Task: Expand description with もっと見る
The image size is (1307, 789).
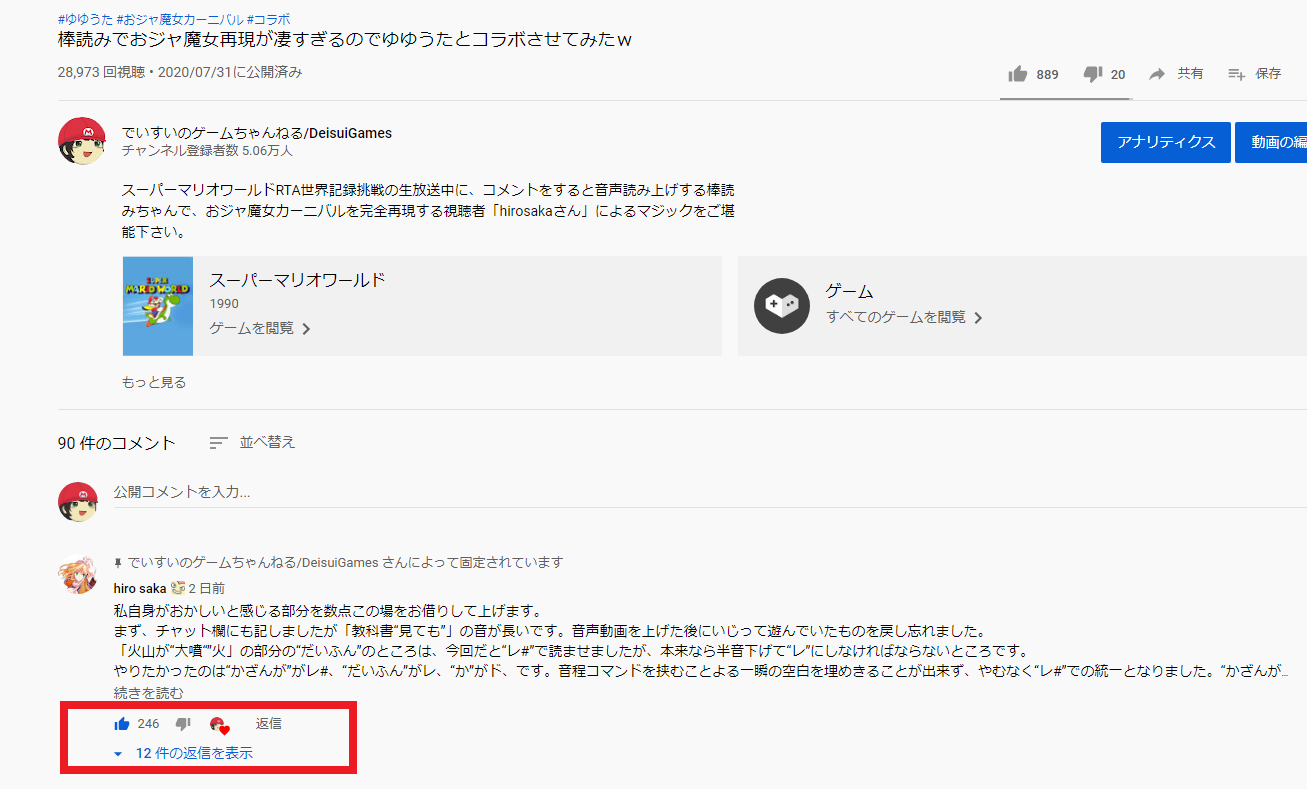Action: pos(154,382)
